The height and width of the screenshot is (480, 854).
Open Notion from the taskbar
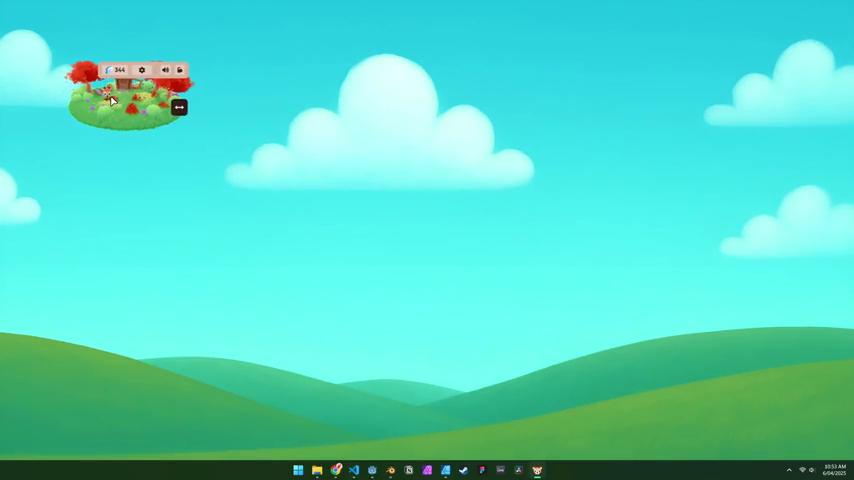[x=409, y=470]
